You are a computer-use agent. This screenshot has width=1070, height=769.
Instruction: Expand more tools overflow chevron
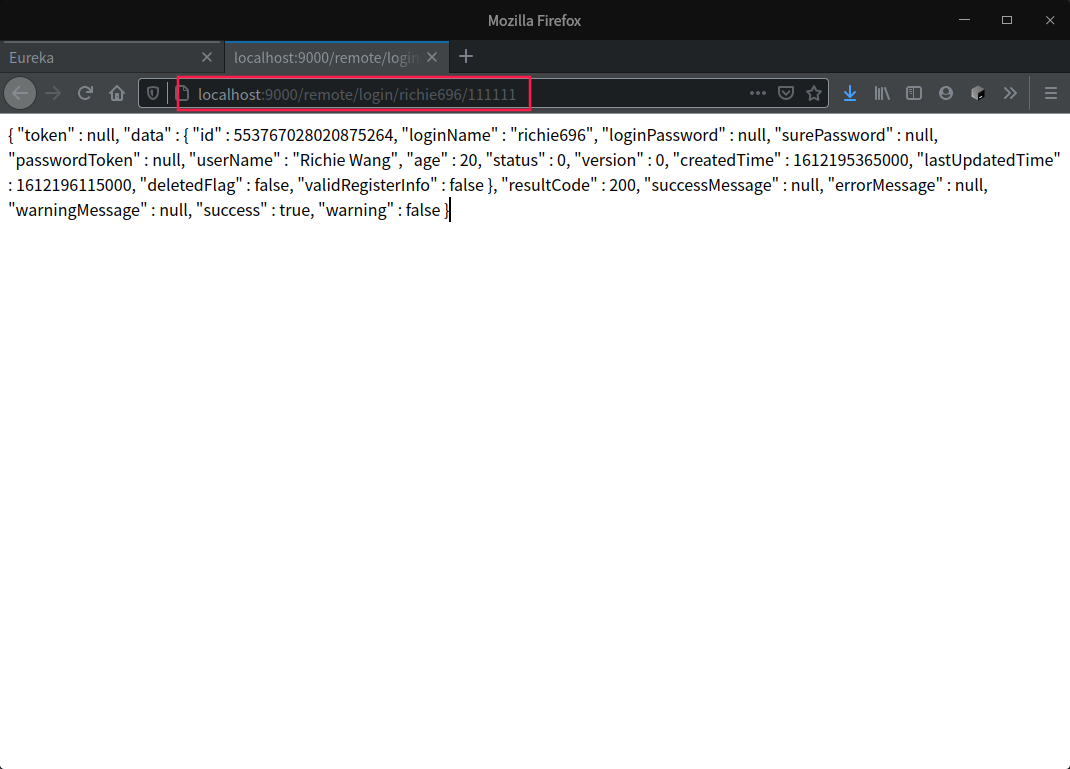(1010, 93)
